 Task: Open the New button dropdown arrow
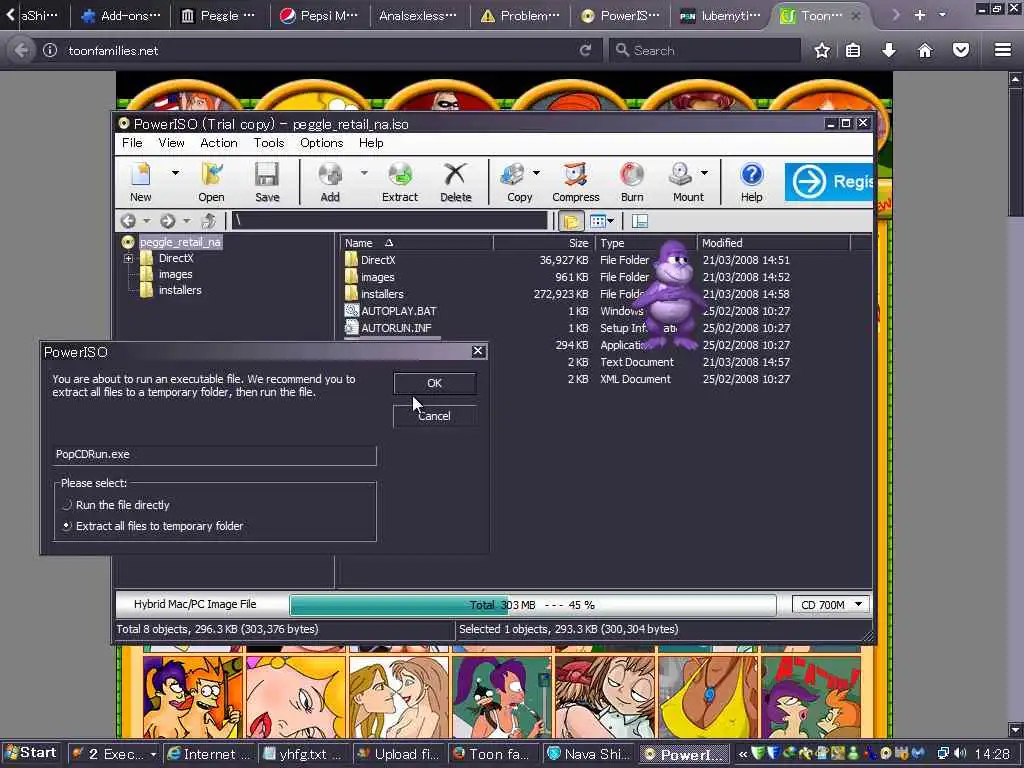175,173
